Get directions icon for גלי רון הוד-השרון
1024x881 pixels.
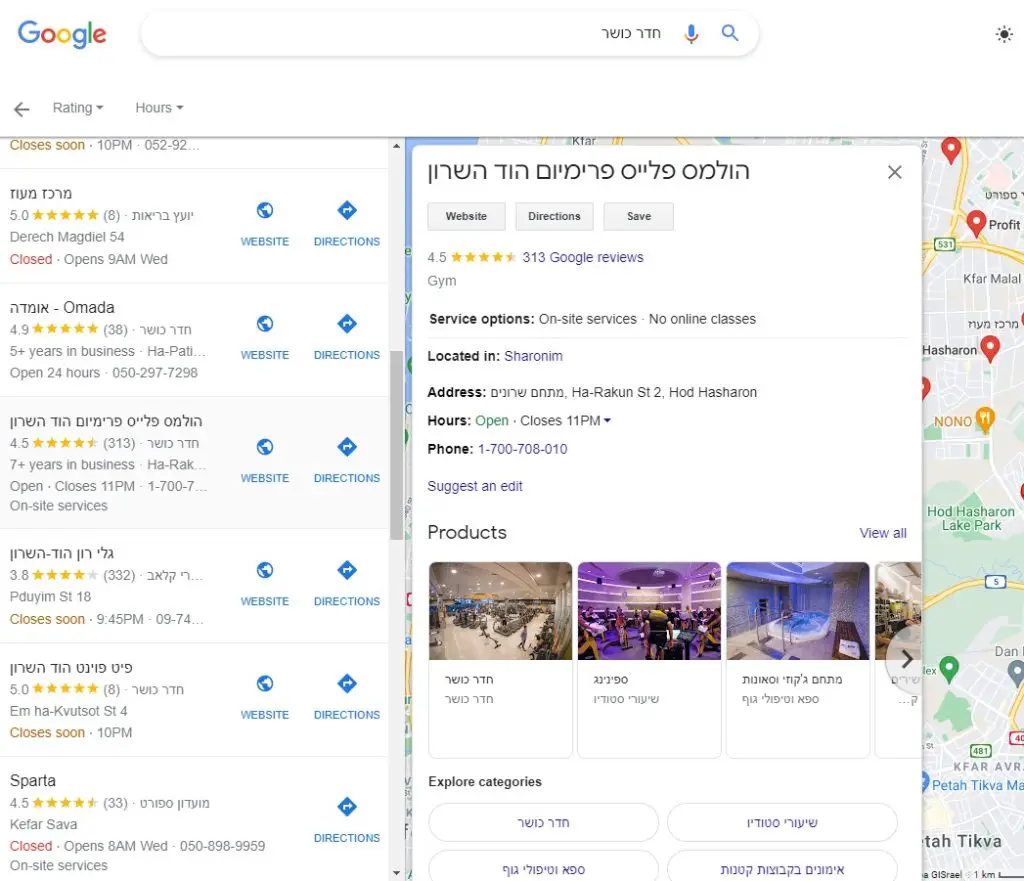tap(347, 570)
